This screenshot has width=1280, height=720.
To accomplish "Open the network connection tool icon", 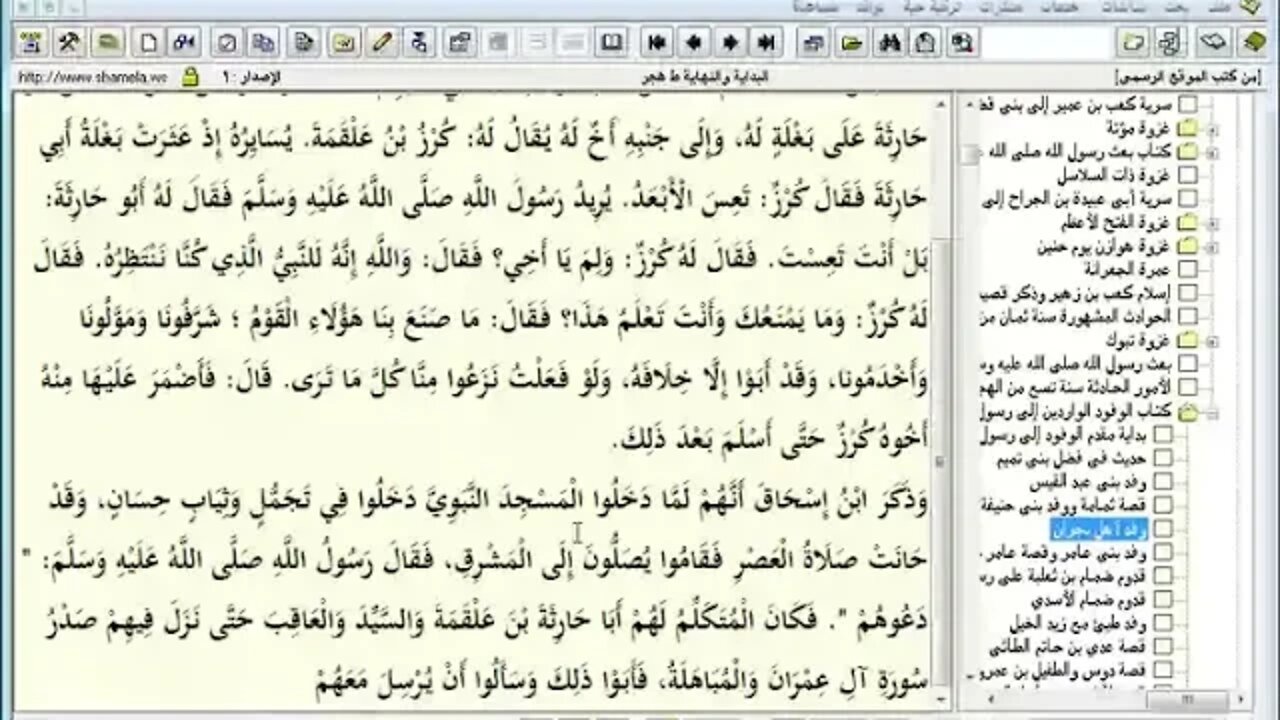I will [x=33, y=42].
